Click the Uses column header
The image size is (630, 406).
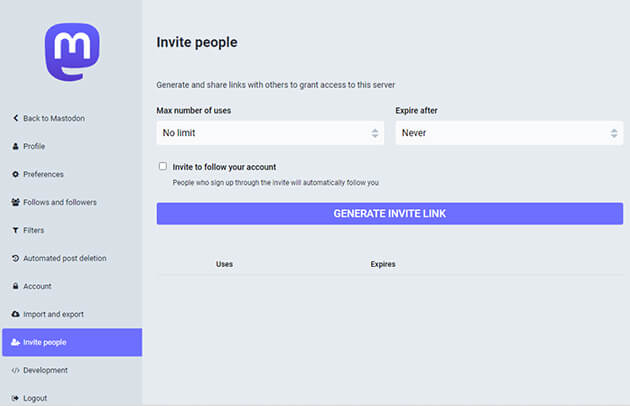coord(224,264)
